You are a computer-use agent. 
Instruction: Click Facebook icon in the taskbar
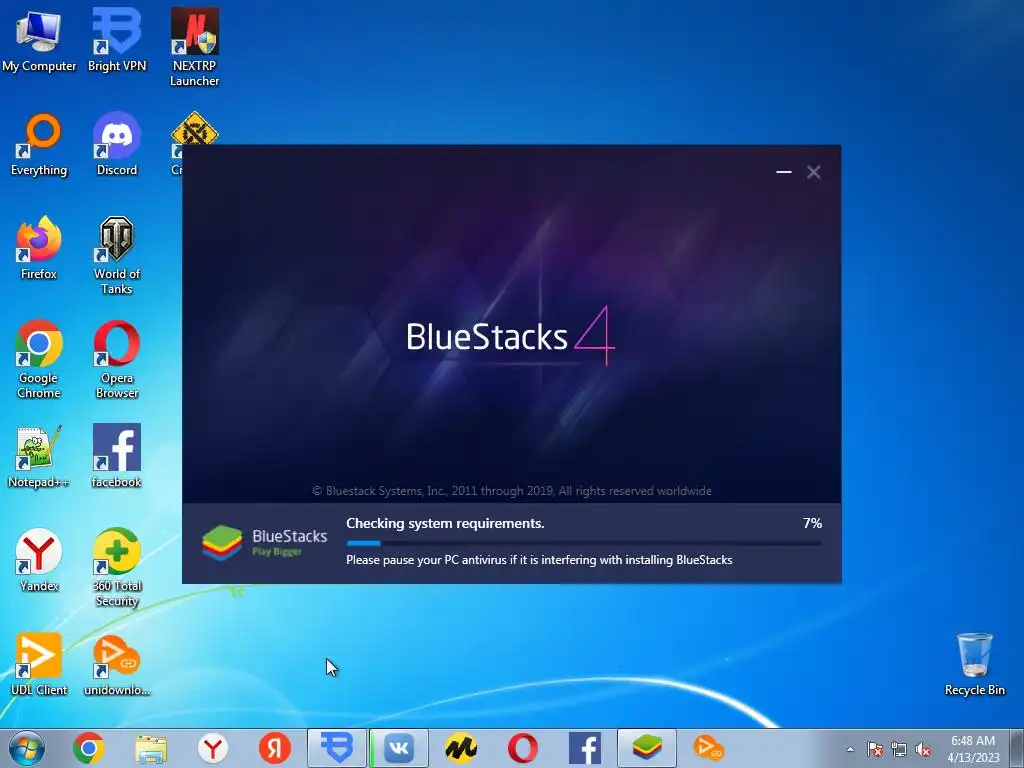584,748
